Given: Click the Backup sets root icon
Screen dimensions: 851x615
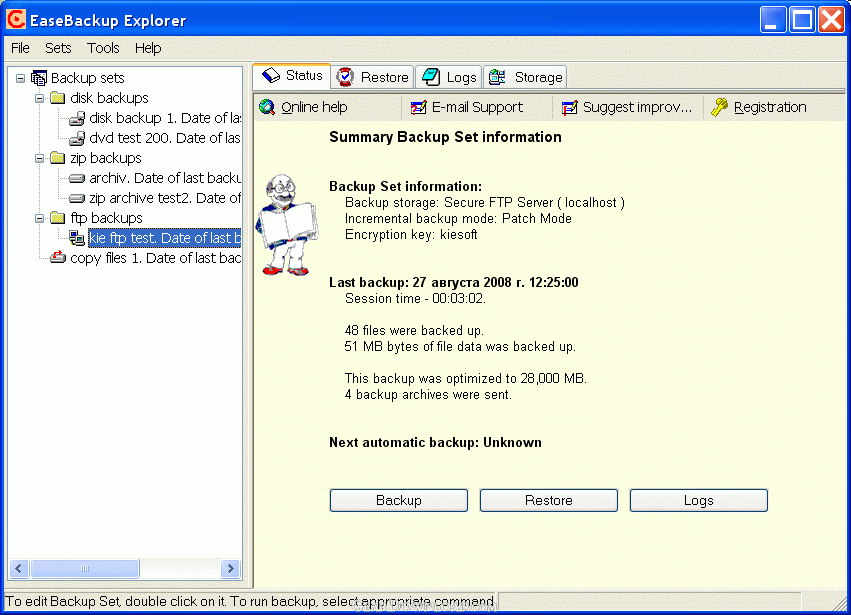Looking at the screenshot, I should click(39, 78).
